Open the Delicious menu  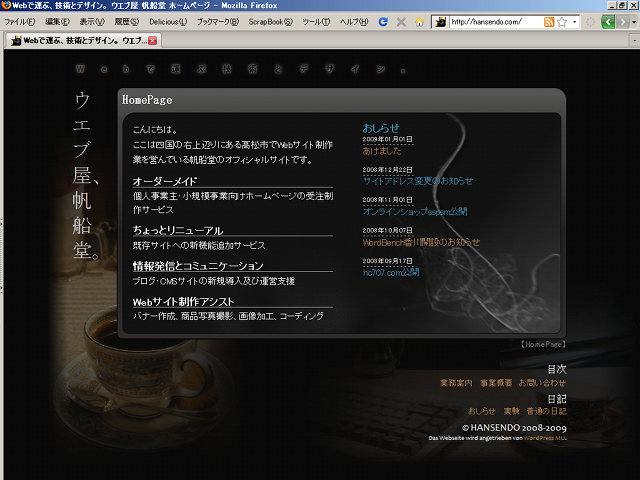[167, 22]
